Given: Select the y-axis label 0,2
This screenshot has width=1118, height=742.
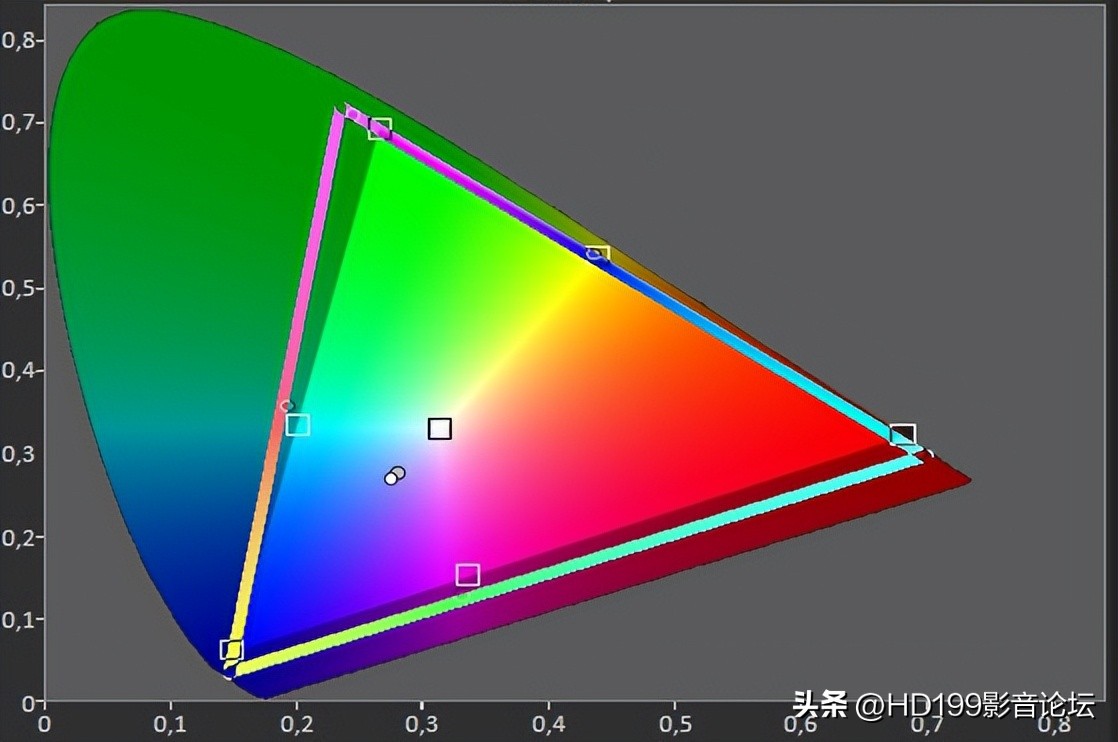Looking at the screenshot, I should tap(18, 537).
